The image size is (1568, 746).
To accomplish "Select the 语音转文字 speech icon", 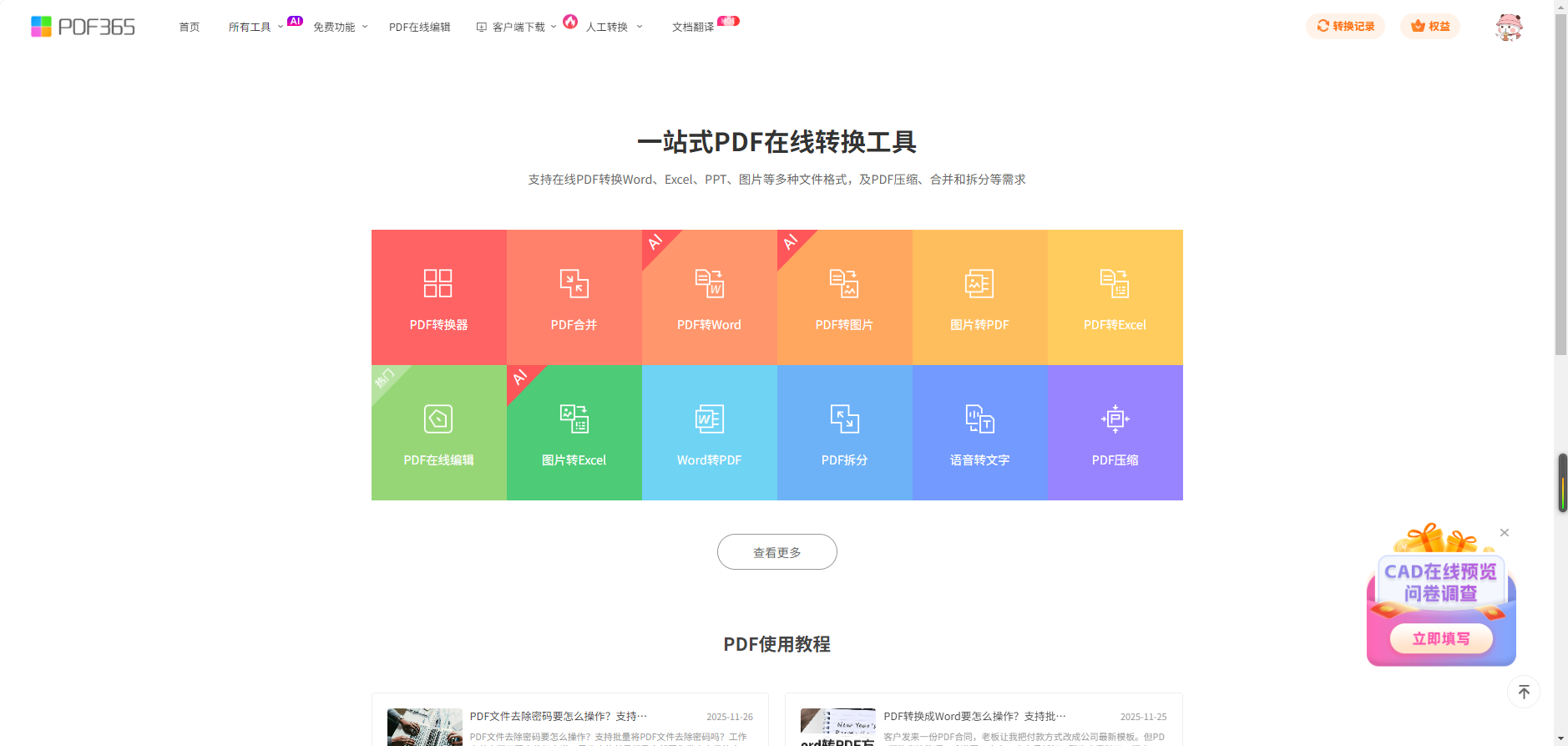I will click(979, 419).
